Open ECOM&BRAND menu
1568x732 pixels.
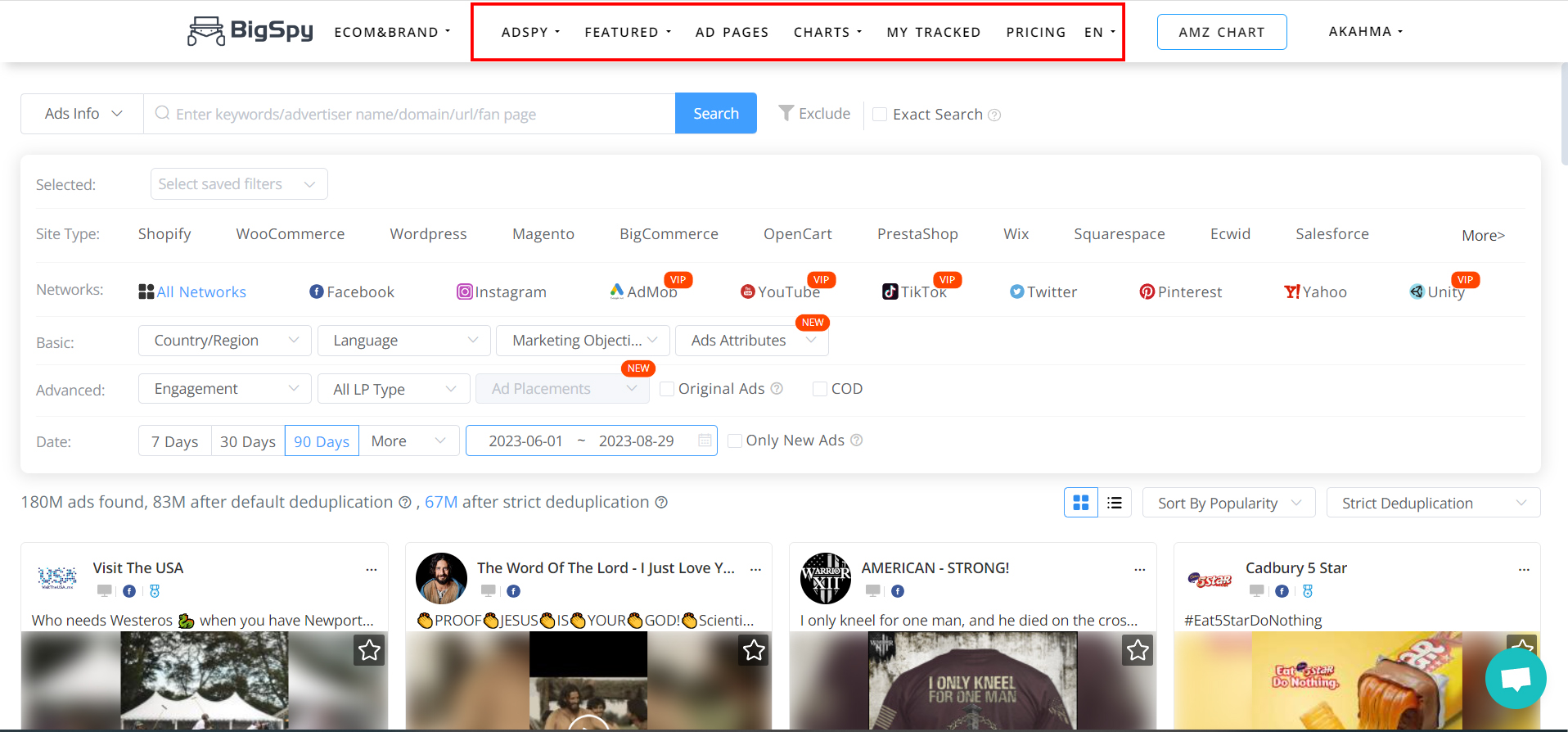pos(392,32)
